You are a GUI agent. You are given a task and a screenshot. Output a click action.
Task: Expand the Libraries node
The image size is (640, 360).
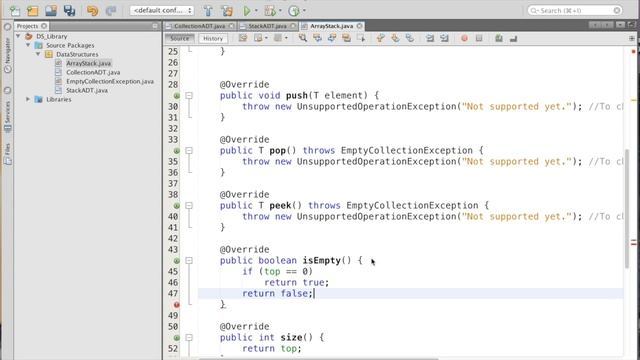(28, 99)
